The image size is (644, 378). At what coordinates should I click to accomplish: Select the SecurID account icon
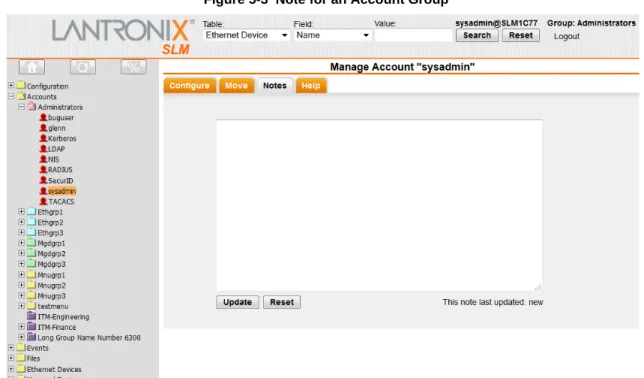point(43,180)
